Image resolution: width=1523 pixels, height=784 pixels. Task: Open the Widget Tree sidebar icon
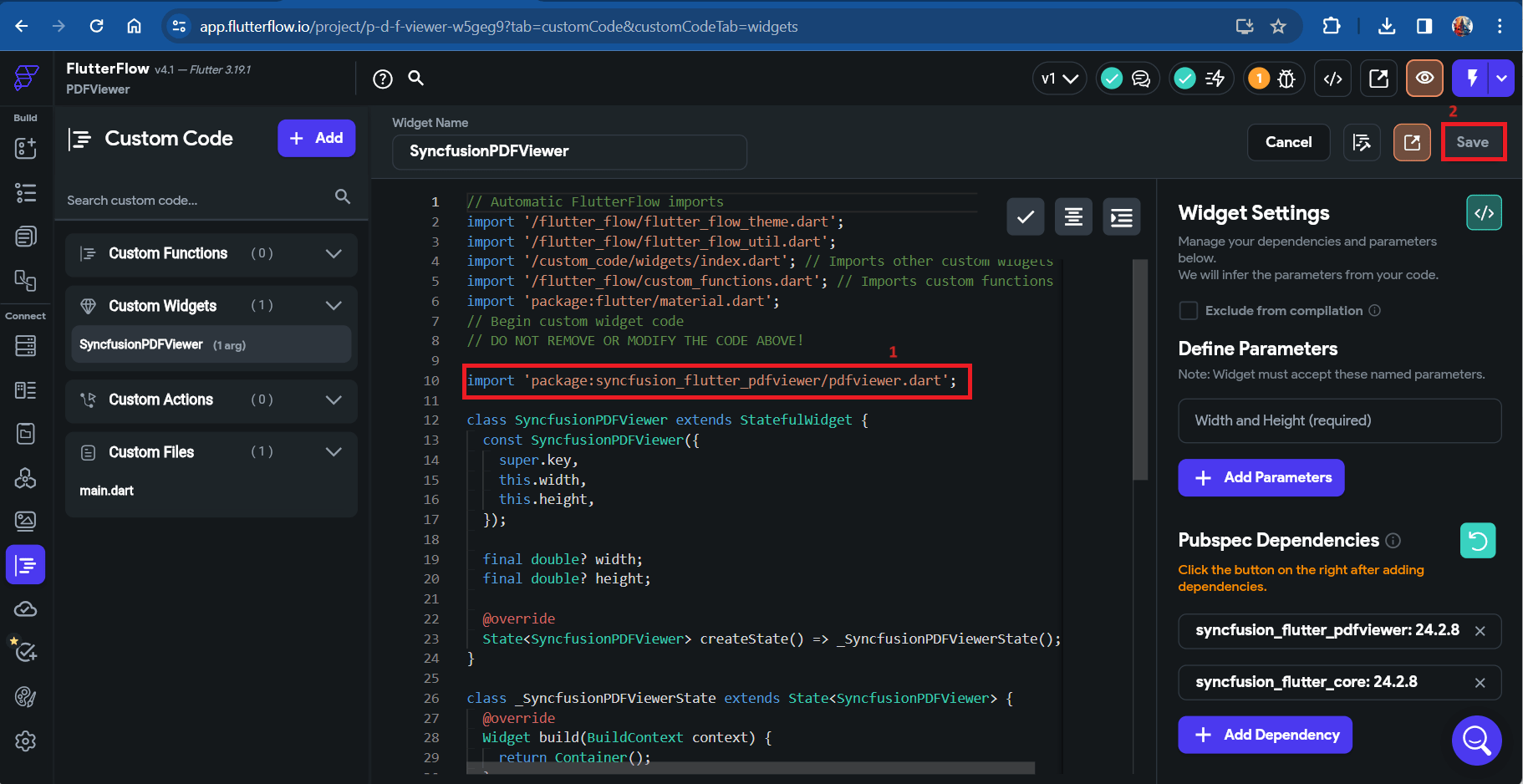[x=26, y=193]
